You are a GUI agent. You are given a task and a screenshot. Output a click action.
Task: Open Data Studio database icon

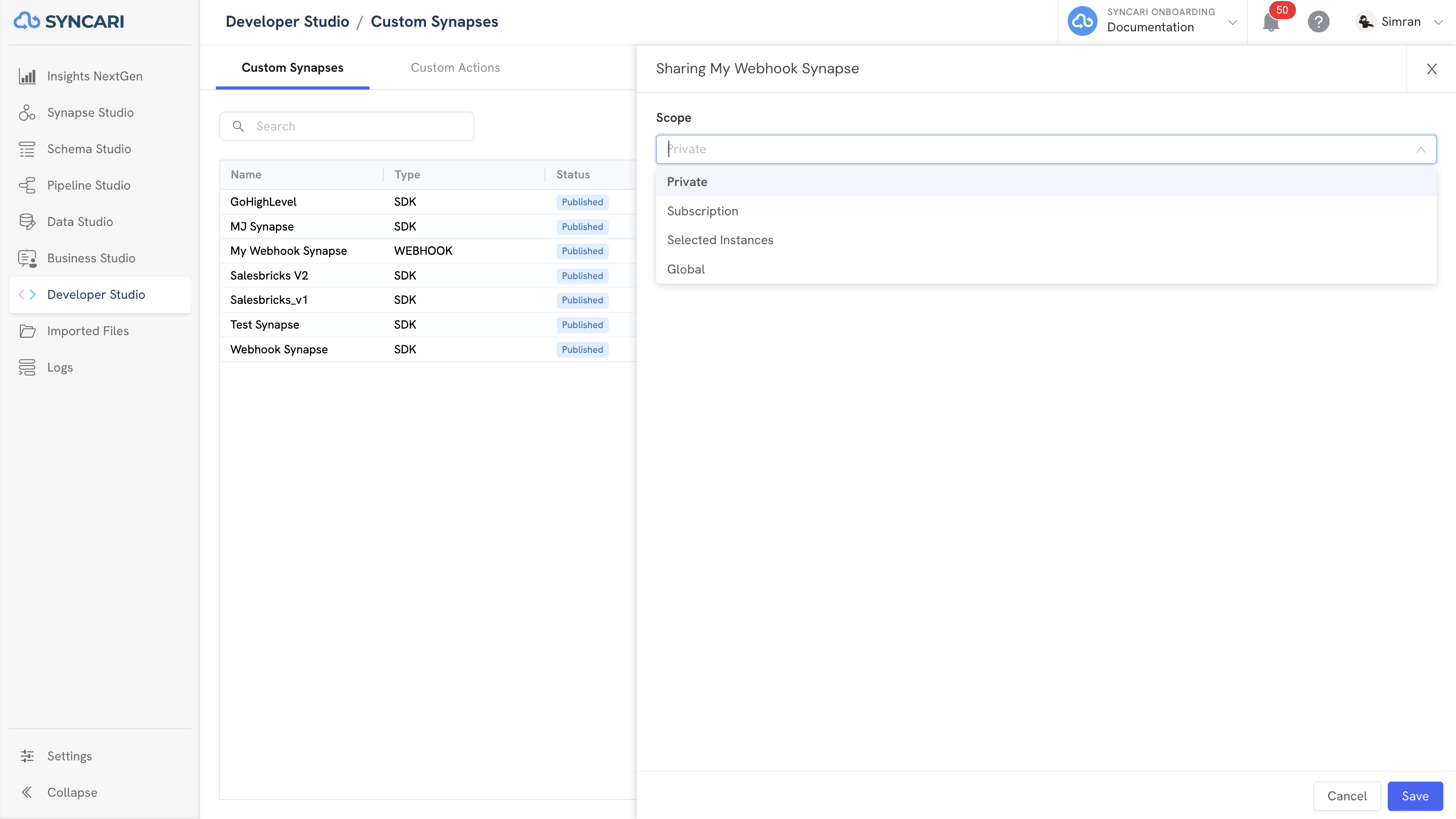pos(27,221)
